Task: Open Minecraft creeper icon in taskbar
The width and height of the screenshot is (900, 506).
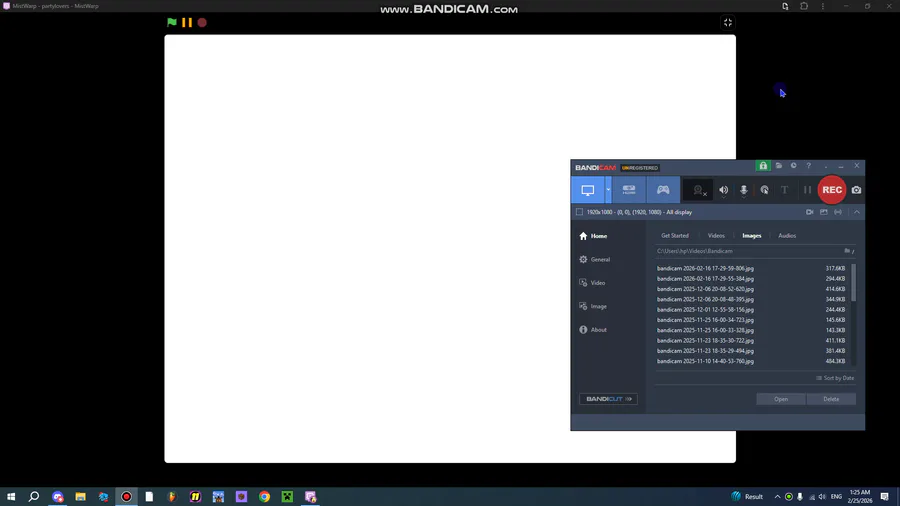Action: pyautogui.click(x=287, y=496)
